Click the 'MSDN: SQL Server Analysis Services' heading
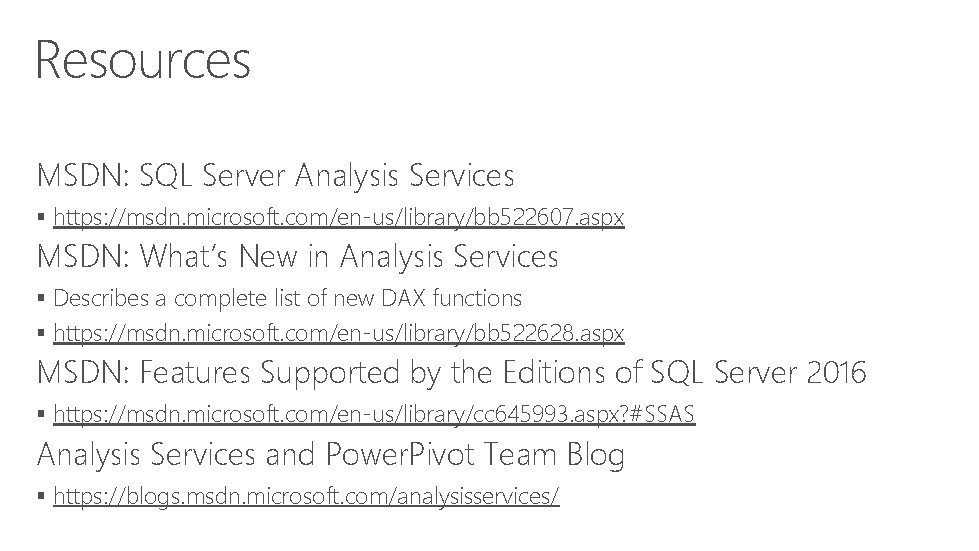Screen dimensions: 979x551 point(275,175)
